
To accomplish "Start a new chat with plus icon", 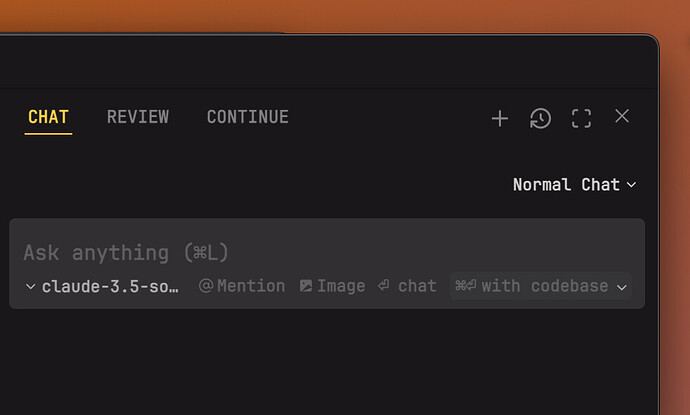I will coord(500,118).
